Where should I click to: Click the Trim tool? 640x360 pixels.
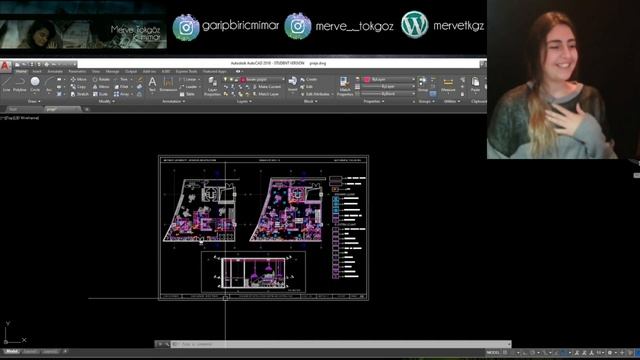tap(121, 79)
